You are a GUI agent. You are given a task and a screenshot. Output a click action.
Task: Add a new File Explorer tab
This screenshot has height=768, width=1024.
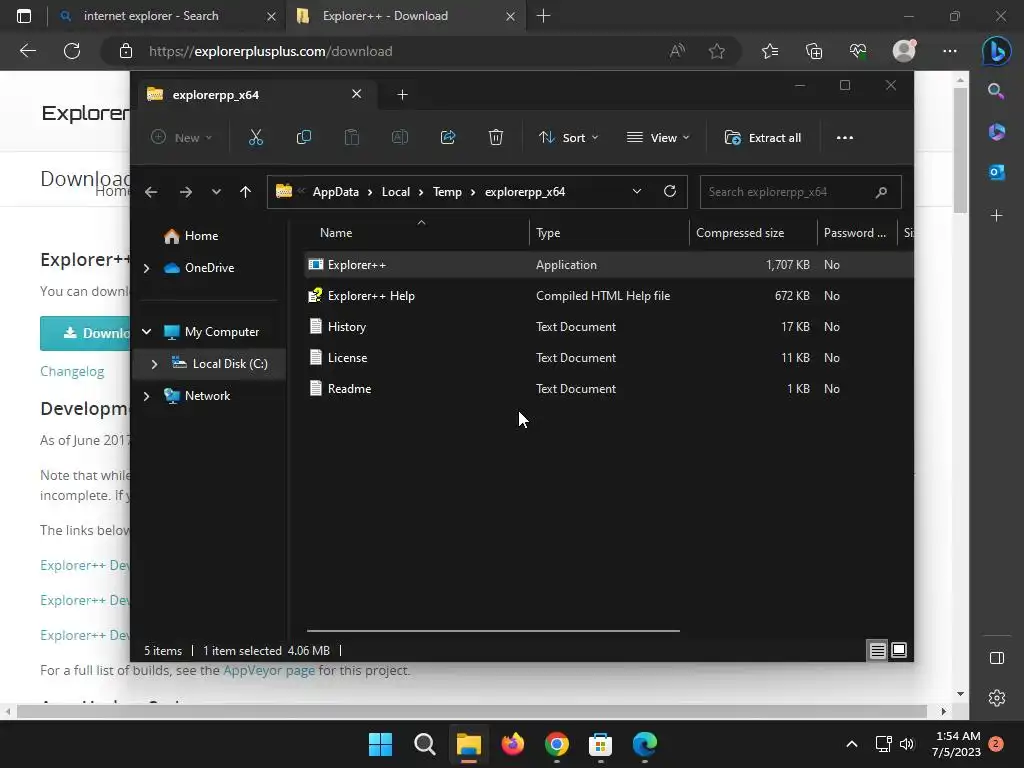tap(402, 95)
